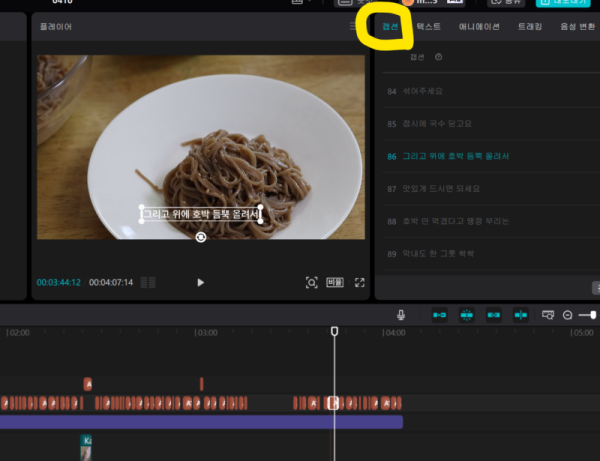Click the microphone record voiceover icon
This screenshot has width=600, height=461.
point(401,314)
